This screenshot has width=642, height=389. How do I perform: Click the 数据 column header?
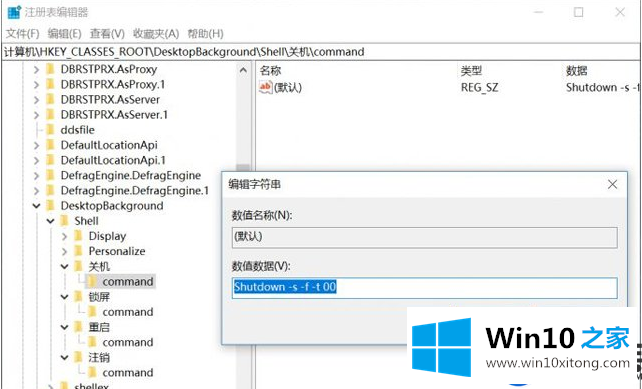(577, 71)
